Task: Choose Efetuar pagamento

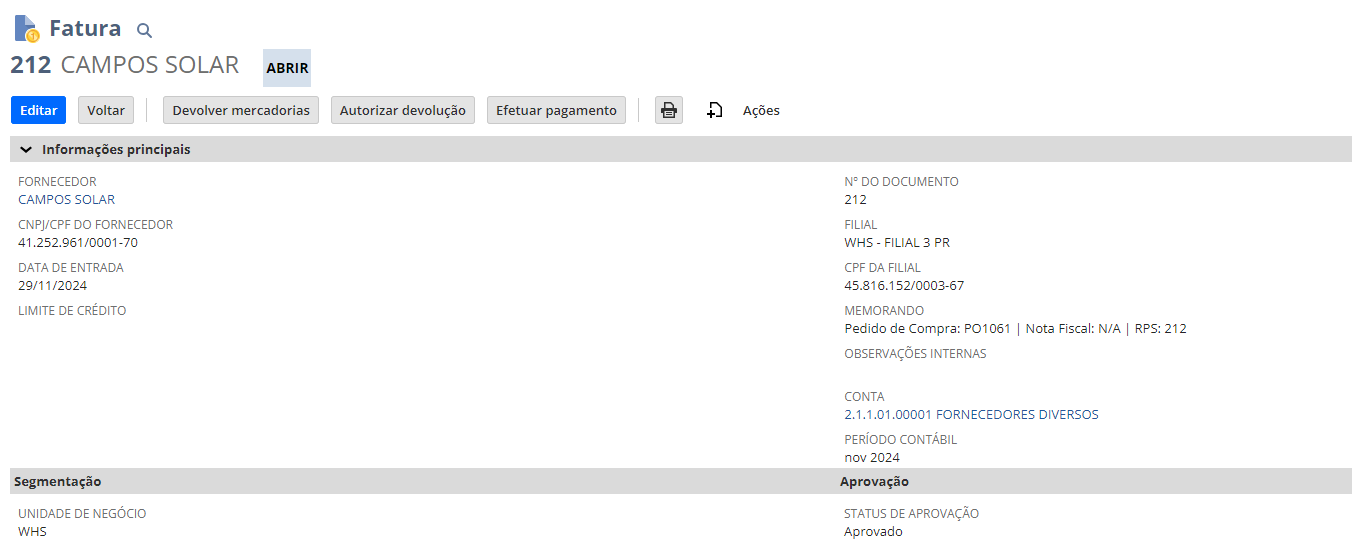Action: pos(556,110)
